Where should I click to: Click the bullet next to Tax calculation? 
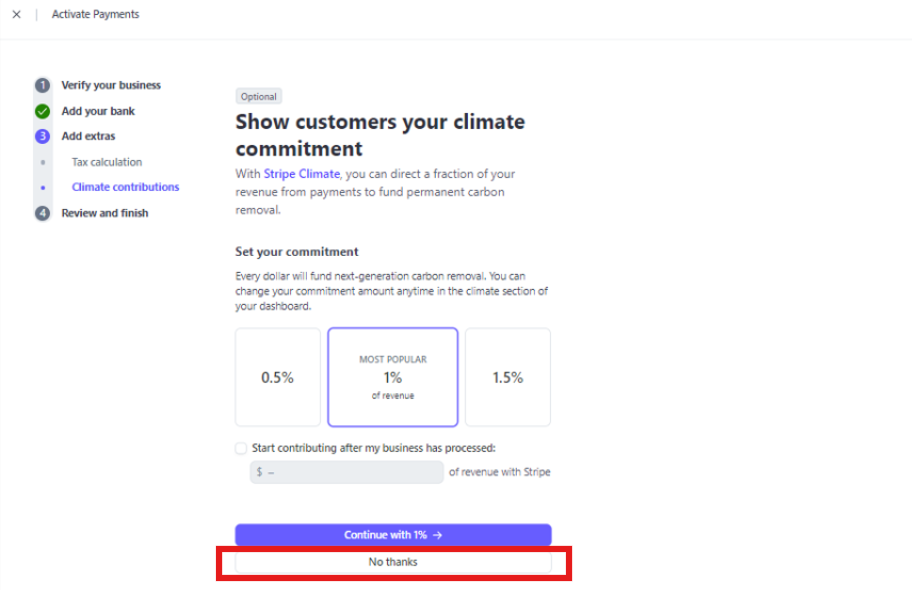click(42, 162)
